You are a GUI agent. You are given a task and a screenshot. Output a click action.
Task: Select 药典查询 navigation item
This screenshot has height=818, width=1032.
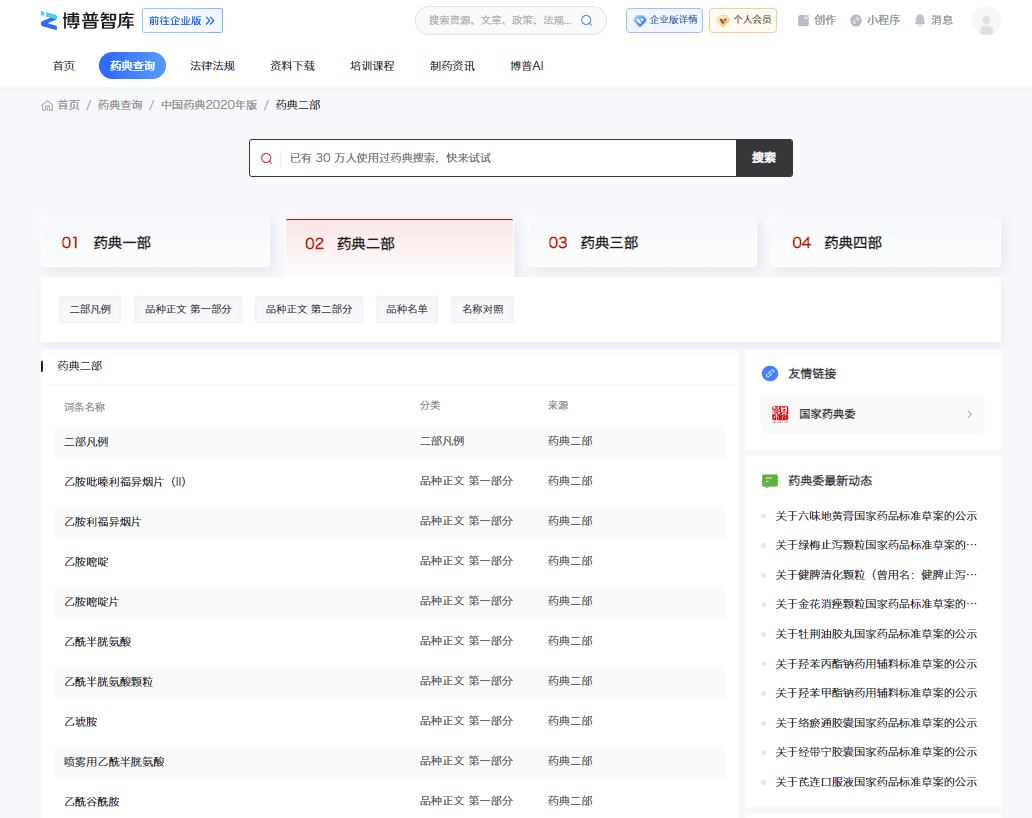pyautogui.click(x=132, y=66)
